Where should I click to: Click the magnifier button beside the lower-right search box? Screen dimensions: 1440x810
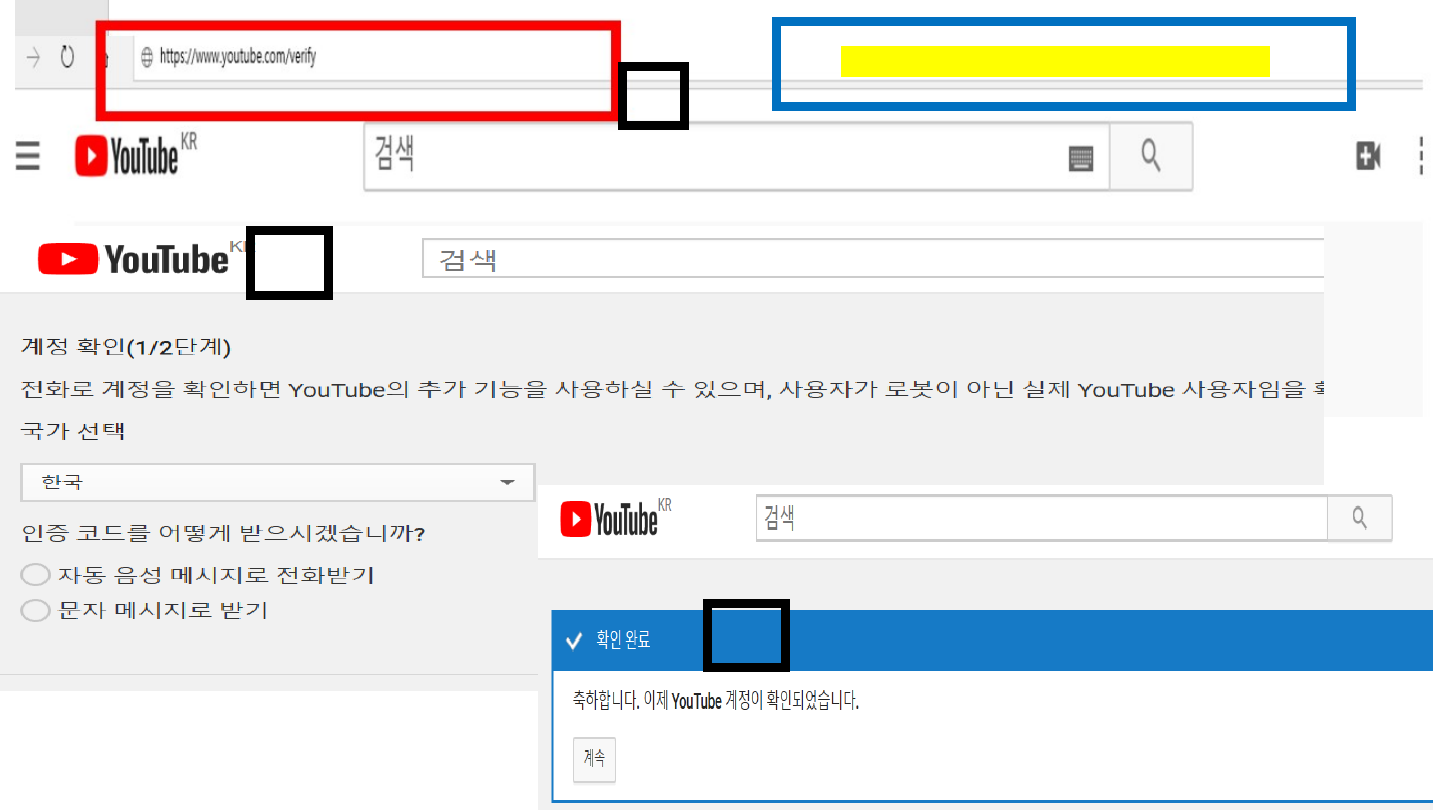(1359, 518)
